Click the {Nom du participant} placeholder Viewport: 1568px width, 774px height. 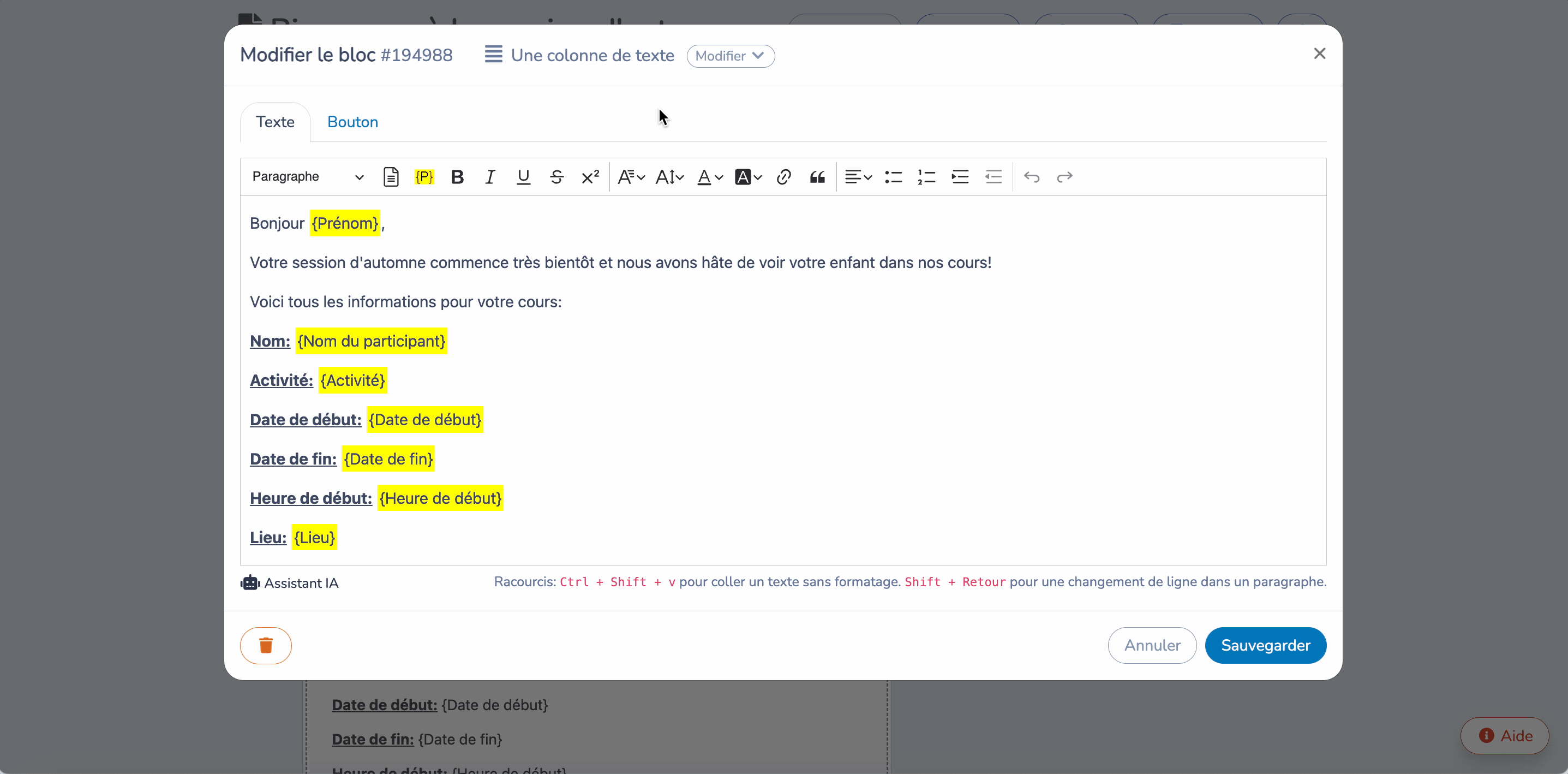(x=372, y=341)
